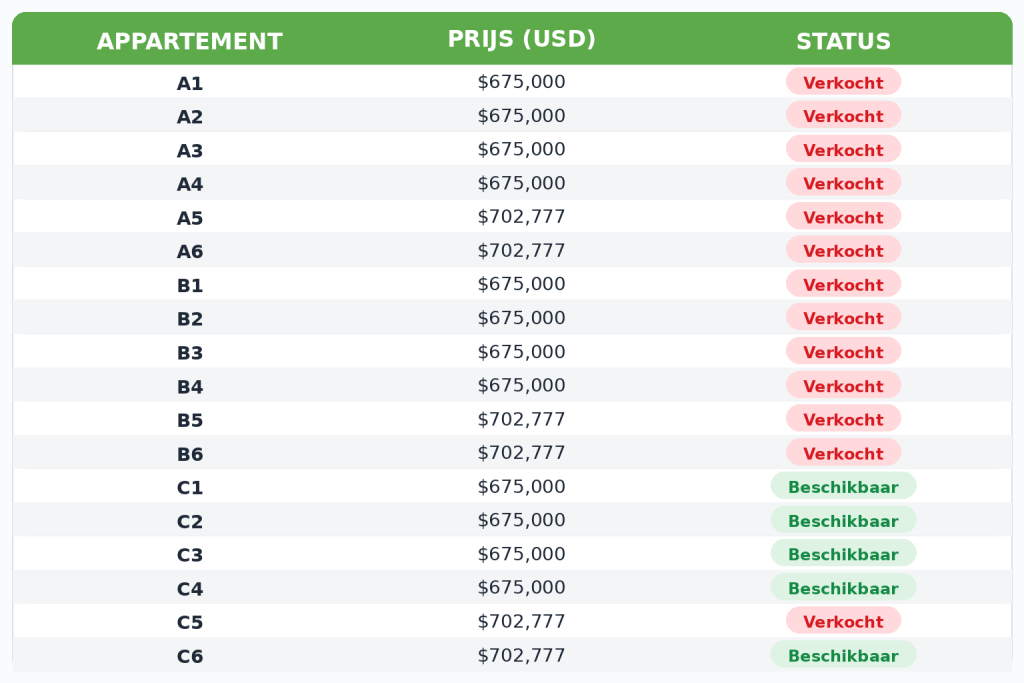This screenshot has height=683, width=1024.
Task: Click the STATUS column header
Action: [x=843, y=41]
